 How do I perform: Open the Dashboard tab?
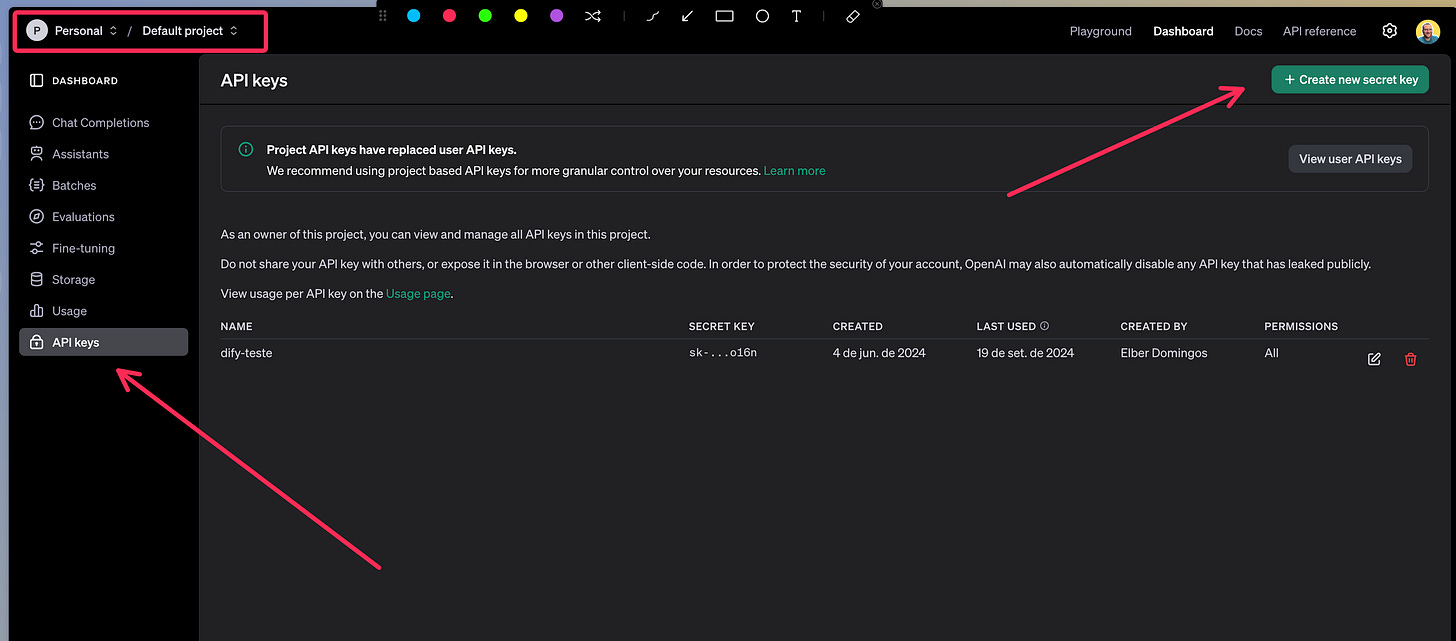point(1183,31)
